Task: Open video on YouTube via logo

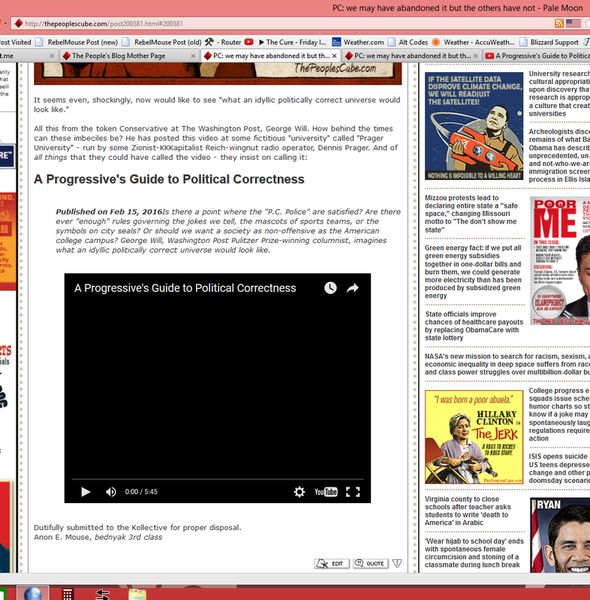Action: coord(326,492)
